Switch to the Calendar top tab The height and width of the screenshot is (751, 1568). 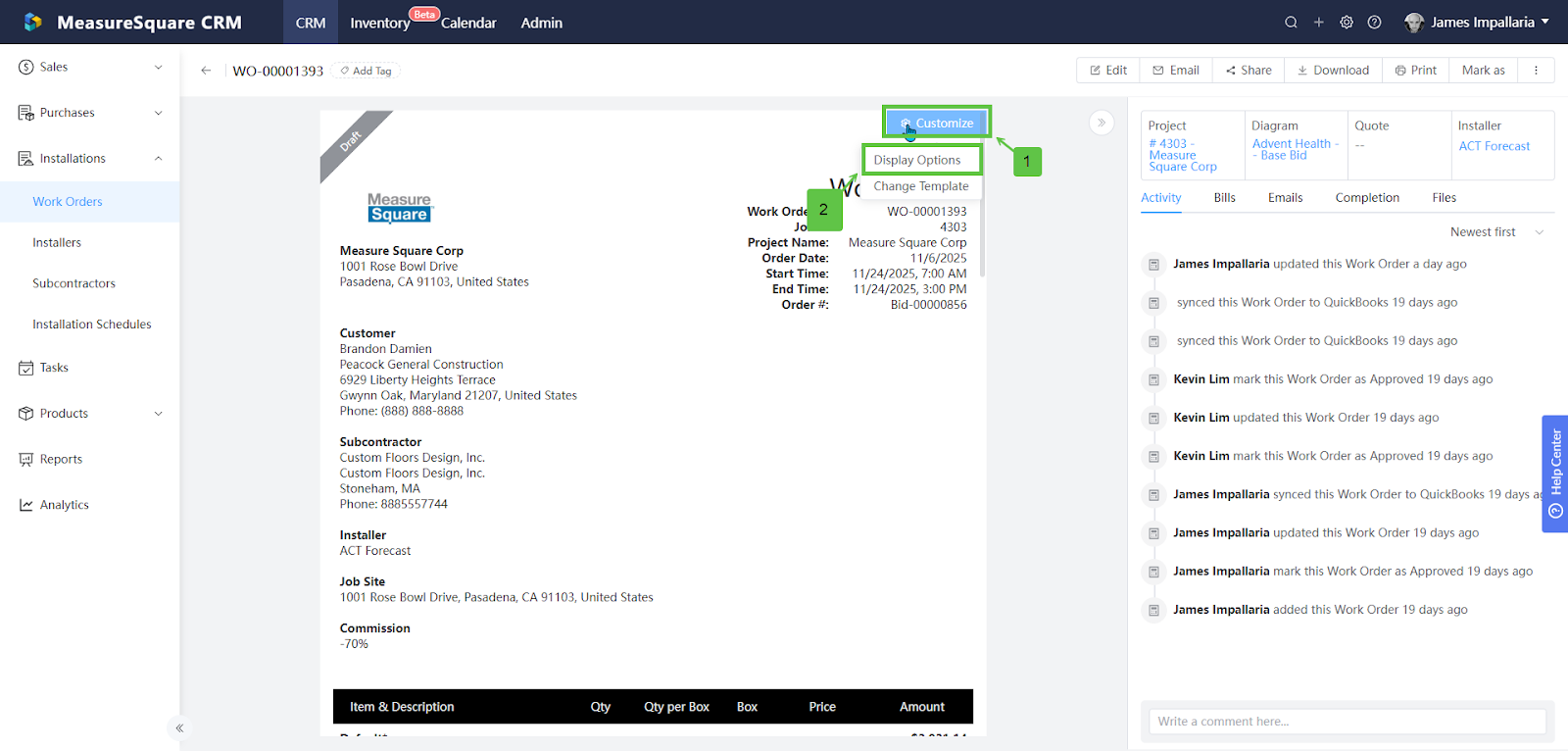468,23
